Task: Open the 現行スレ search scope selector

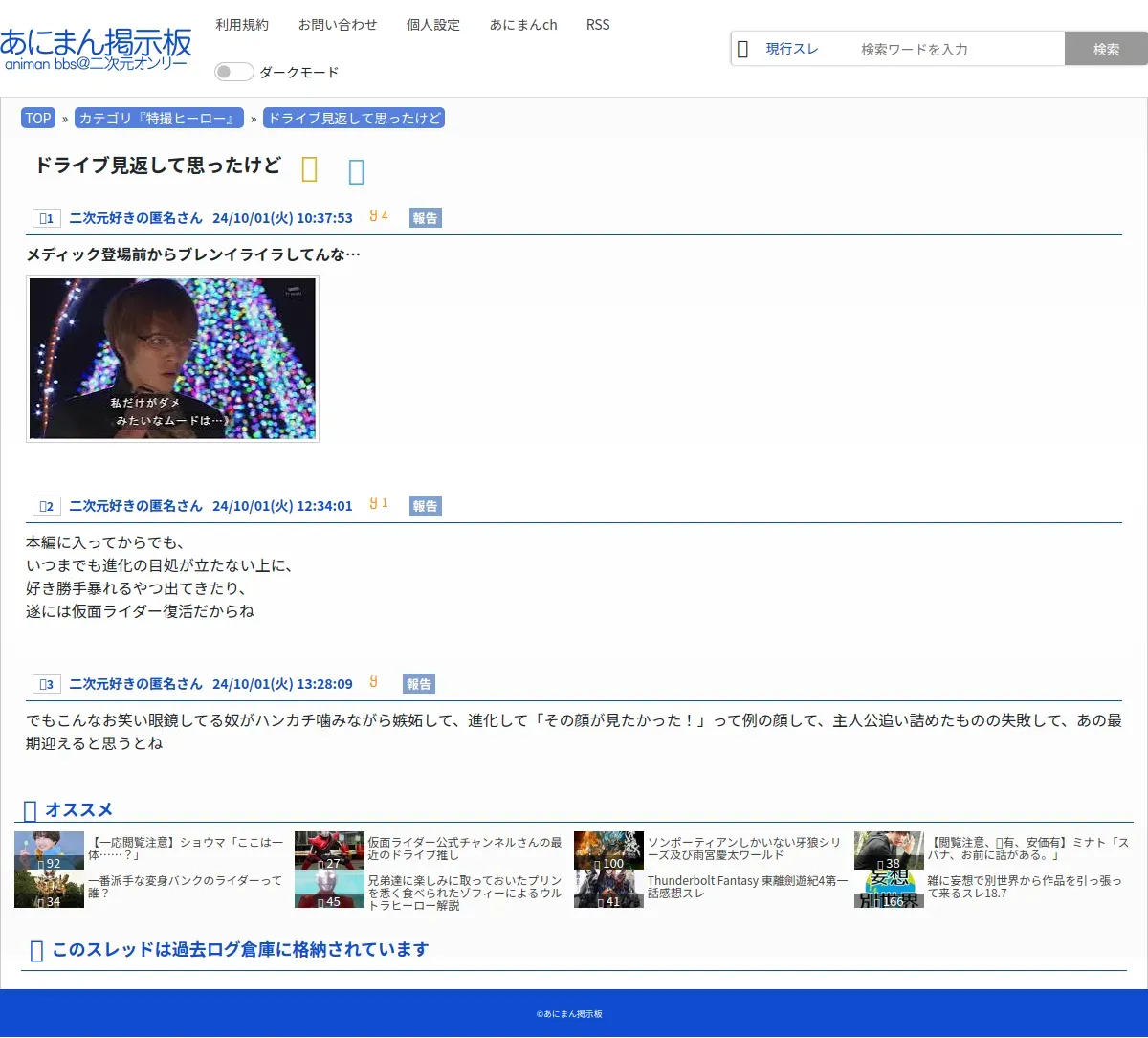Action: point(792,49)
